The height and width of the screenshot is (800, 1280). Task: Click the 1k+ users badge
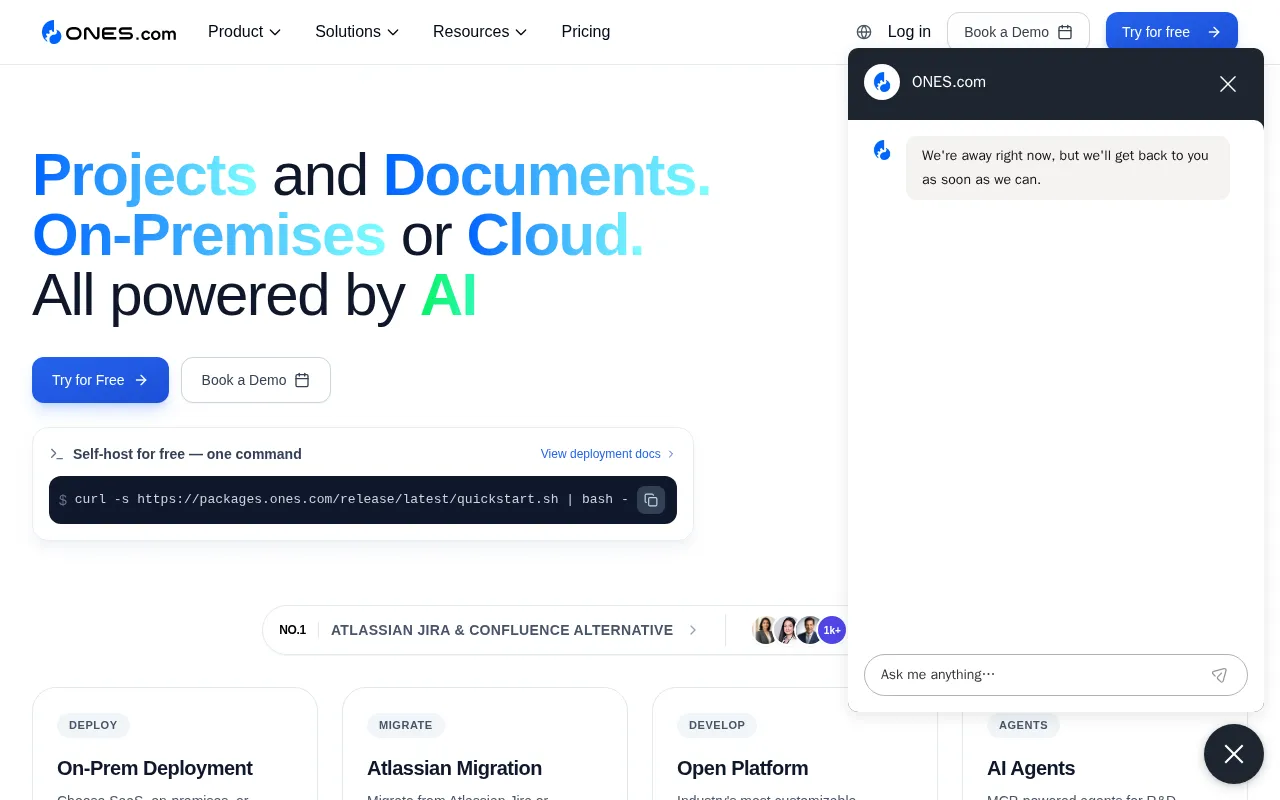[832, 630]
